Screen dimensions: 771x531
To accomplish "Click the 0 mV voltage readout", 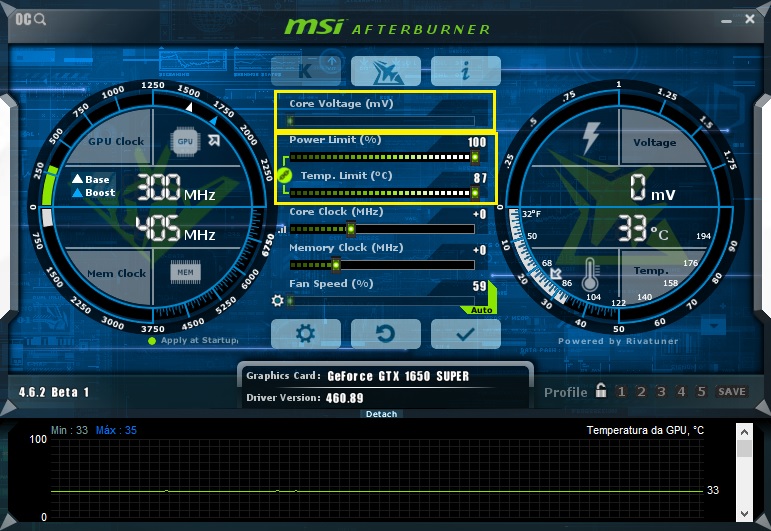I will click(x=653, y=187).
